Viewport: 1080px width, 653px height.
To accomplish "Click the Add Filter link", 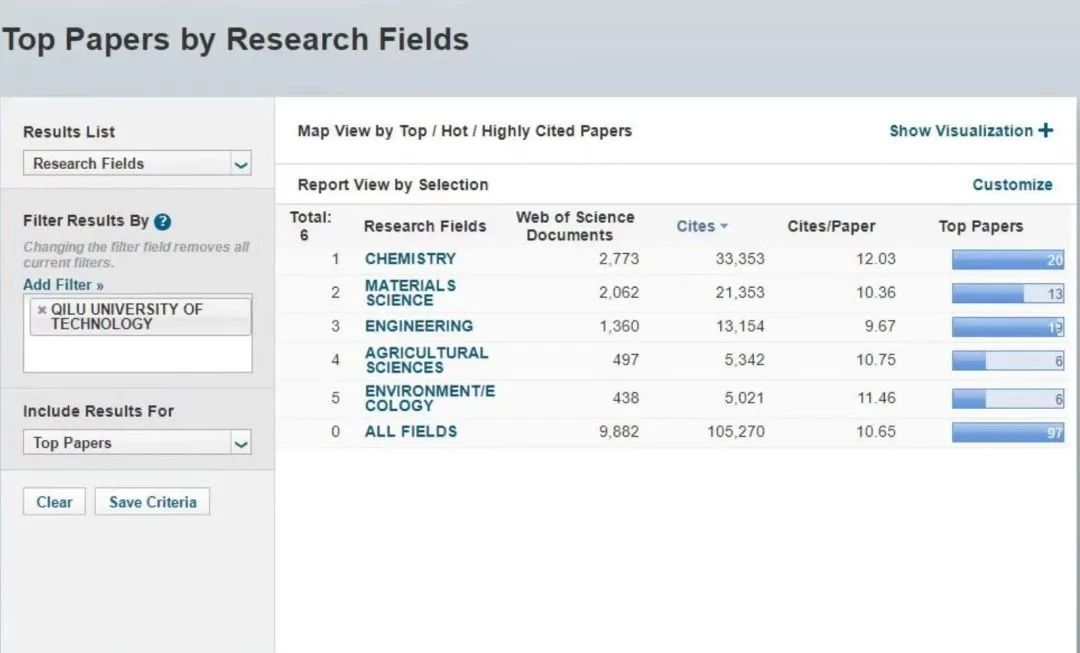I will (63, 285).
